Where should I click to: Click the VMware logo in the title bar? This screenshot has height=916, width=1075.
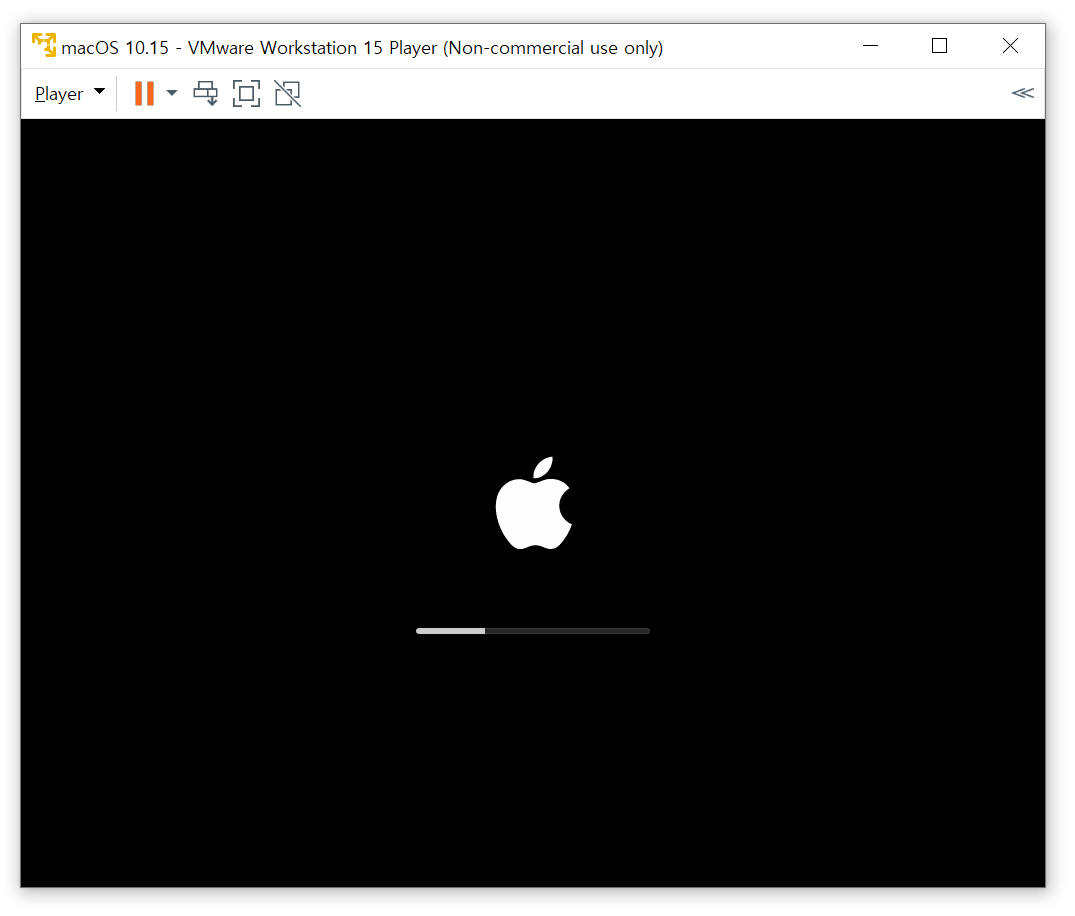[x=44, y=46]
